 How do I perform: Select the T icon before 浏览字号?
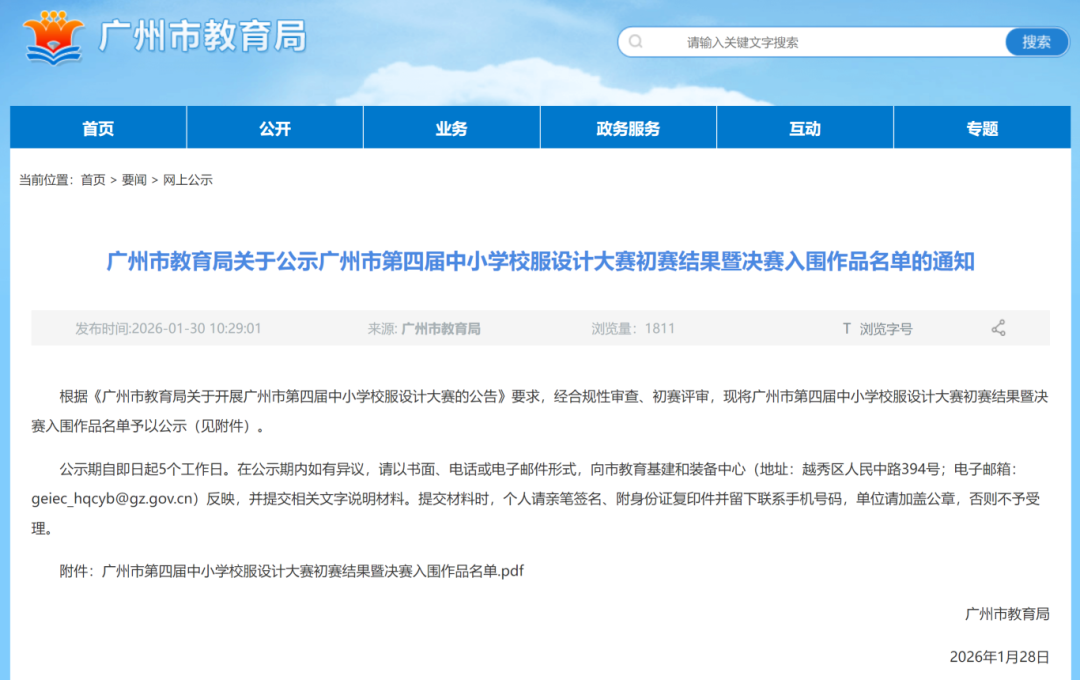click(848, 328)
